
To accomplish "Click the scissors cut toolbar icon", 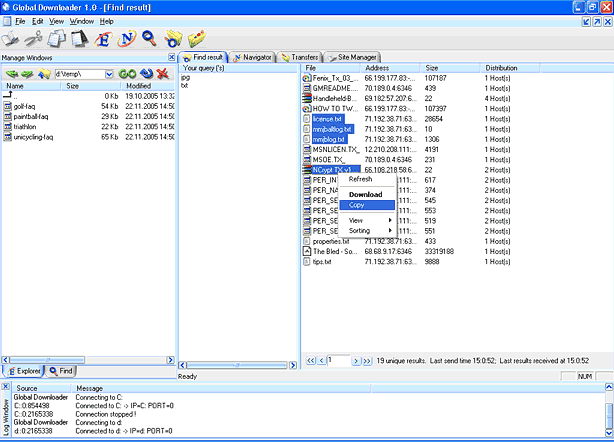I will pyautogui.click(x=33, y=39).
